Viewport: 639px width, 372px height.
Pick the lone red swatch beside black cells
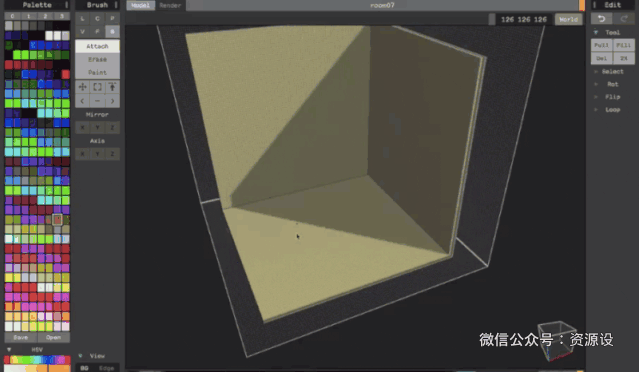pyautogui.click(x=66, y=74)
